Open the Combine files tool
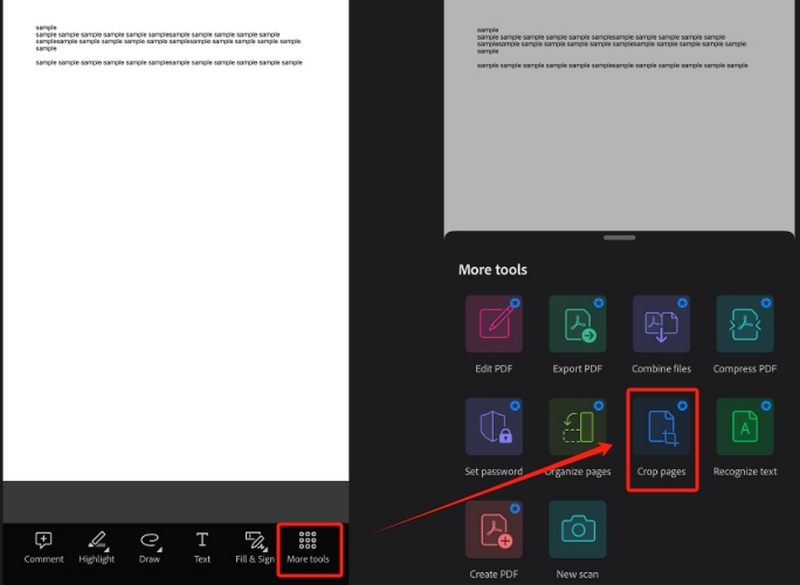Image resolution: width=800 pixels, height=585 pixels. point(661,323)
